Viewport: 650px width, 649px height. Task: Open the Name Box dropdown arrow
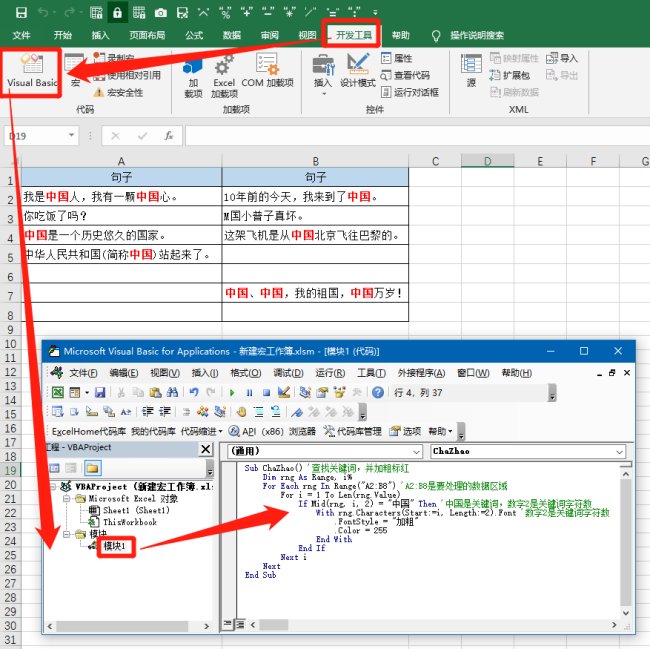[x=71, y=135]
